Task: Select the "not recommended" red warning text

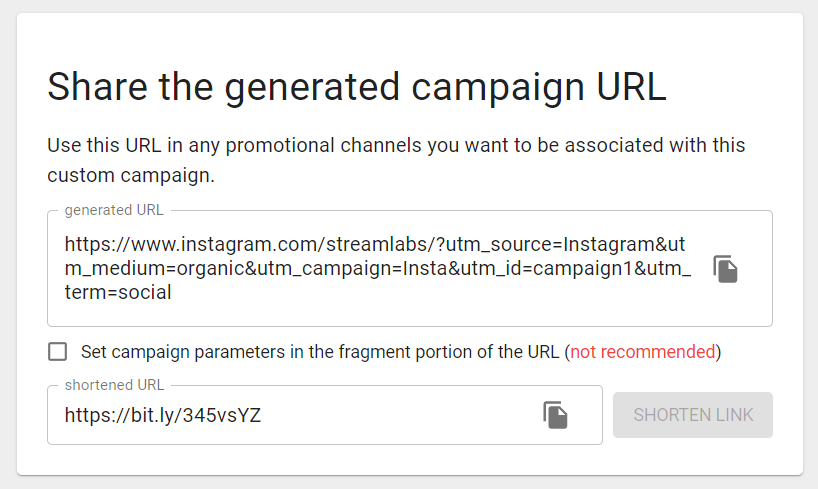Action: pyautogui.click(x=643, y=352)
